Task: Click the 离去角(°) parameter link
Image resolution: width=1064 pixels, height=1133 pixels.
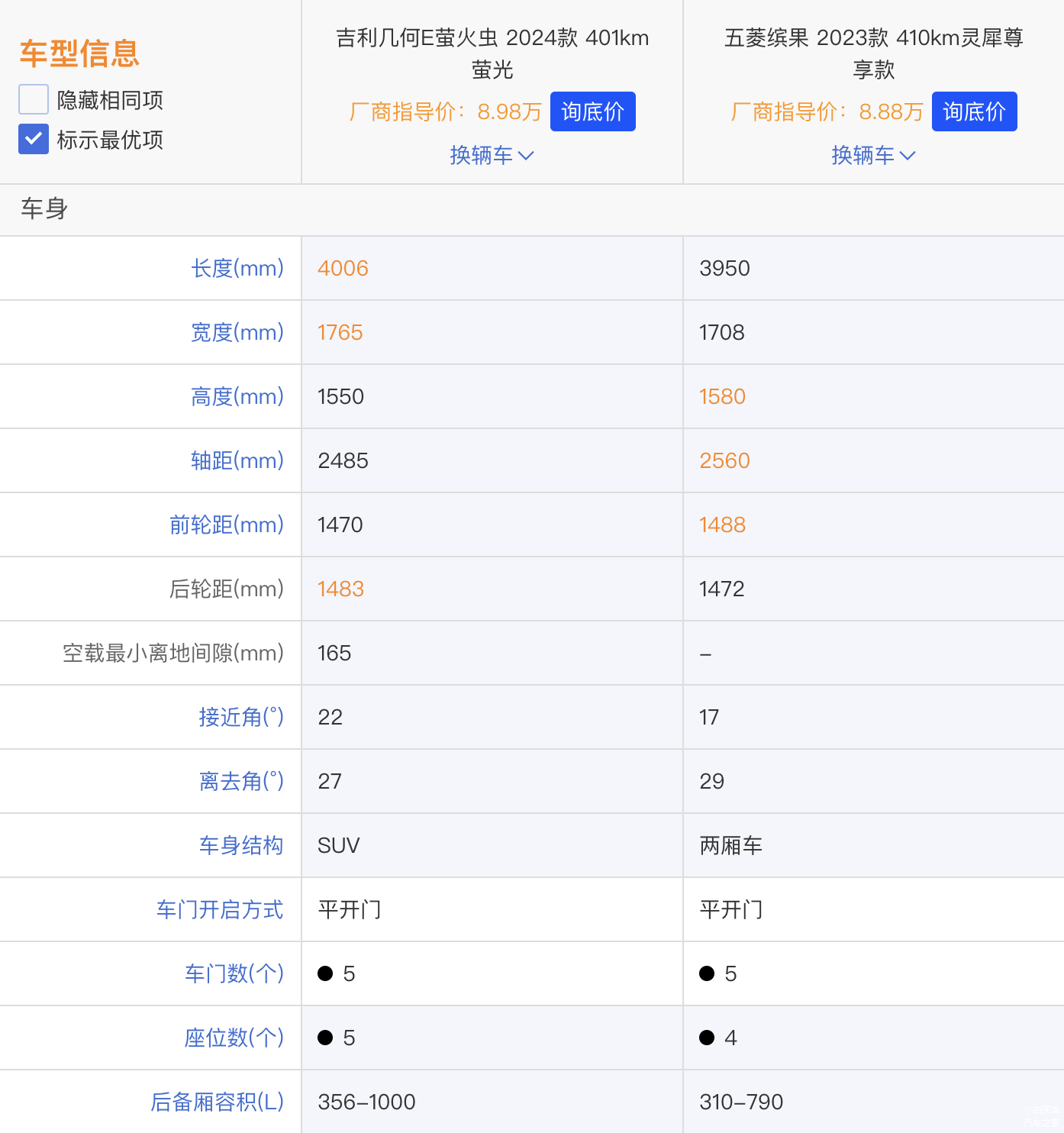Action: (x=241, y=781)
